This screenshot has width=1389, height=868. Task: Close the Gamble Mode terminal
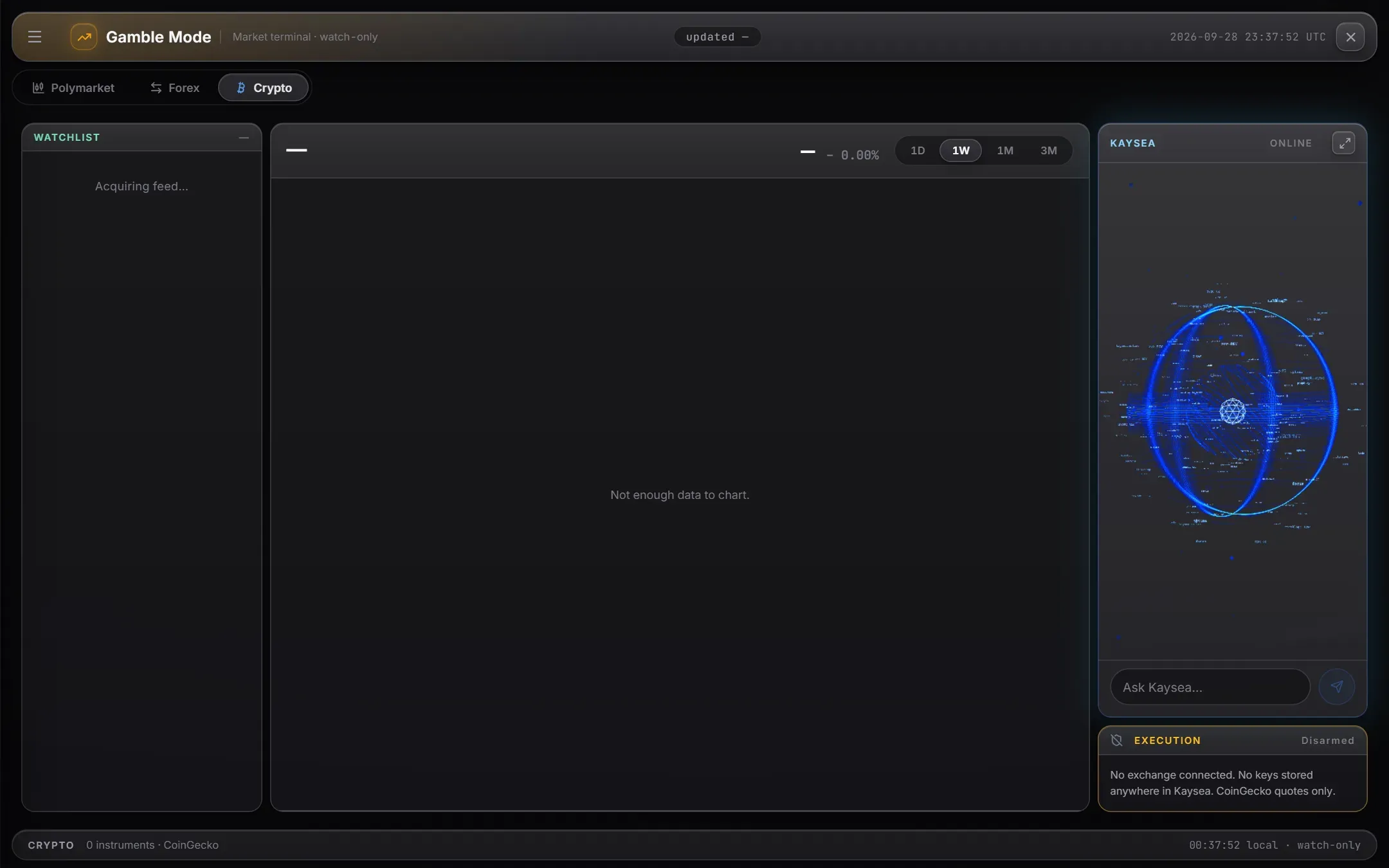tap(1350, 37)
